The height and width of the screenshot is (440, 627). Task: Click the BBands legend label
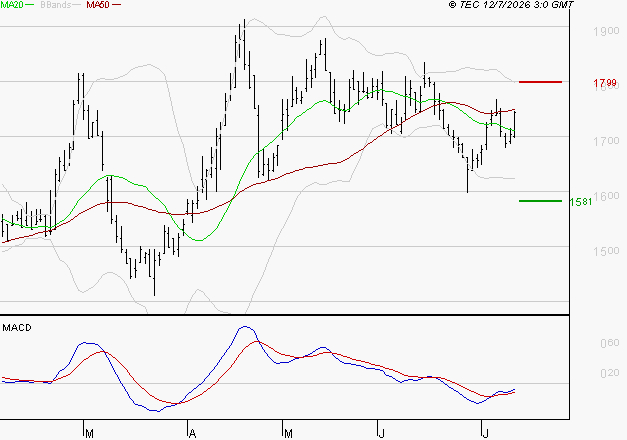55,5
